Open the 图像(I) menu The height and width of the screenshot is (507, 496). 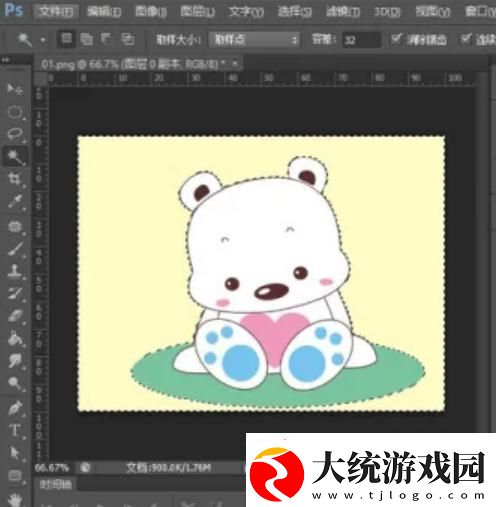(151, 12)
